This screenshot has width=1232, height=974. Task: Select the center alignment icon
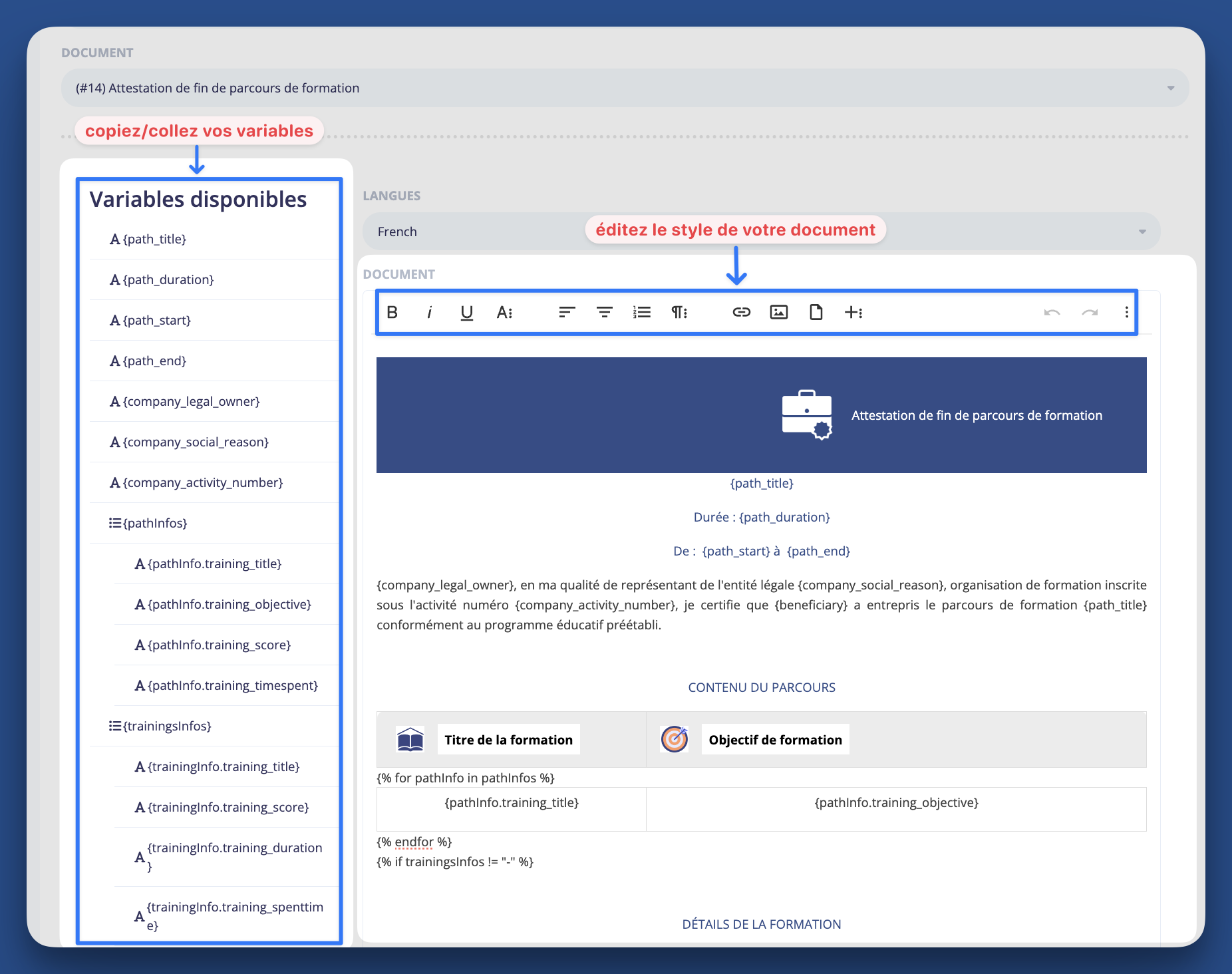(x=603, y=311)
